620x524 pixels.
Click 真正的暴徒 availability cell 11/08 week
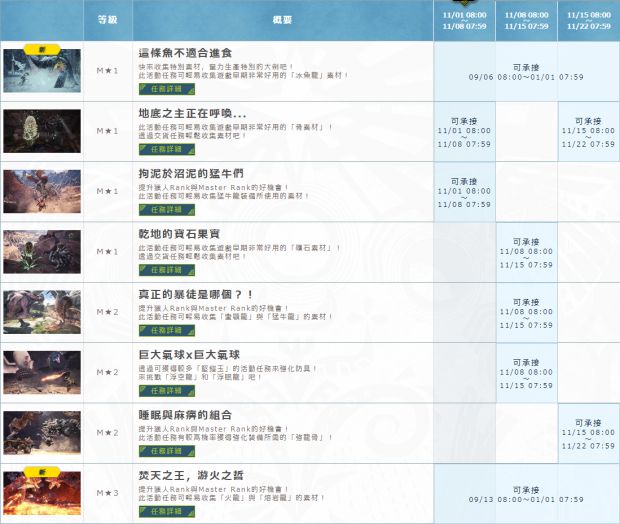point(526,313)
